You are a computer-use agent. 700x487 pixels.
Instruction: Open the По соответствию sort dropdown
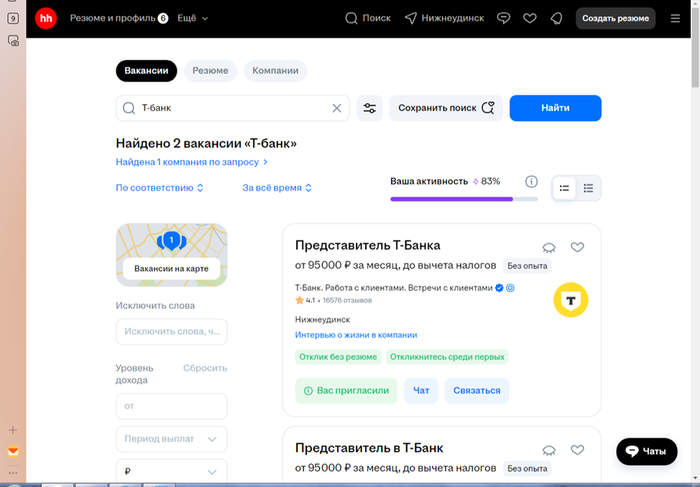(x=160, y=188)
